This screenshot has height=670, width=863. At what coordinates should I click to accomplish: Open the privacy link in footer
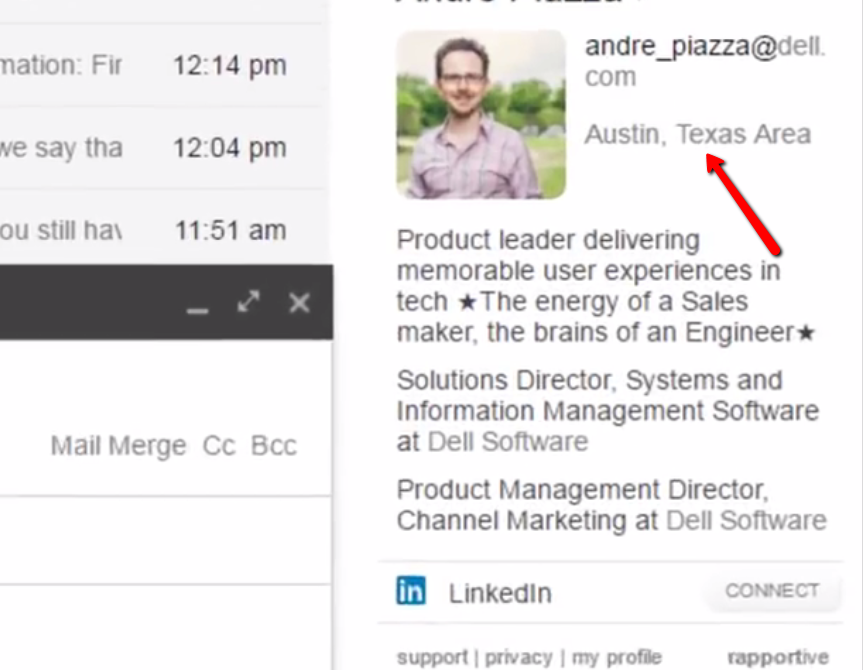(517, 657)
